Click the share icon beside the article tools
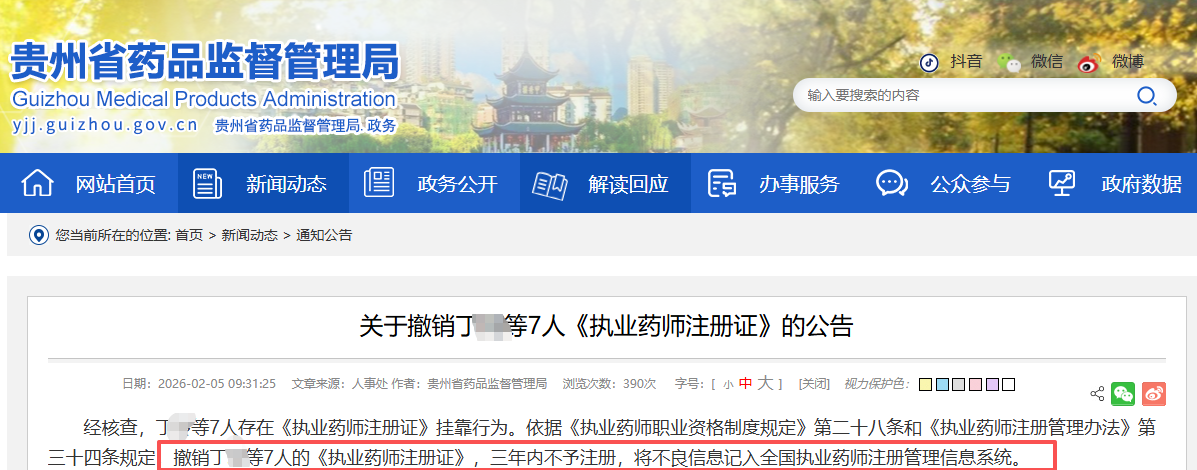Image resolution: width=1197 pixels, height=470 pixels. tap(1097, 394)
